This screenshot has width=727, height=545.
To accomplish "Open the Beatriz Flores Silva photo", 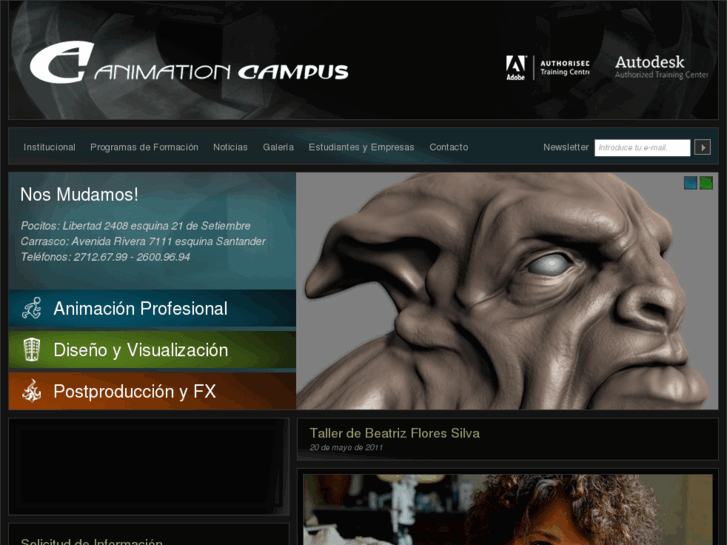I will (x=508, y=509).
